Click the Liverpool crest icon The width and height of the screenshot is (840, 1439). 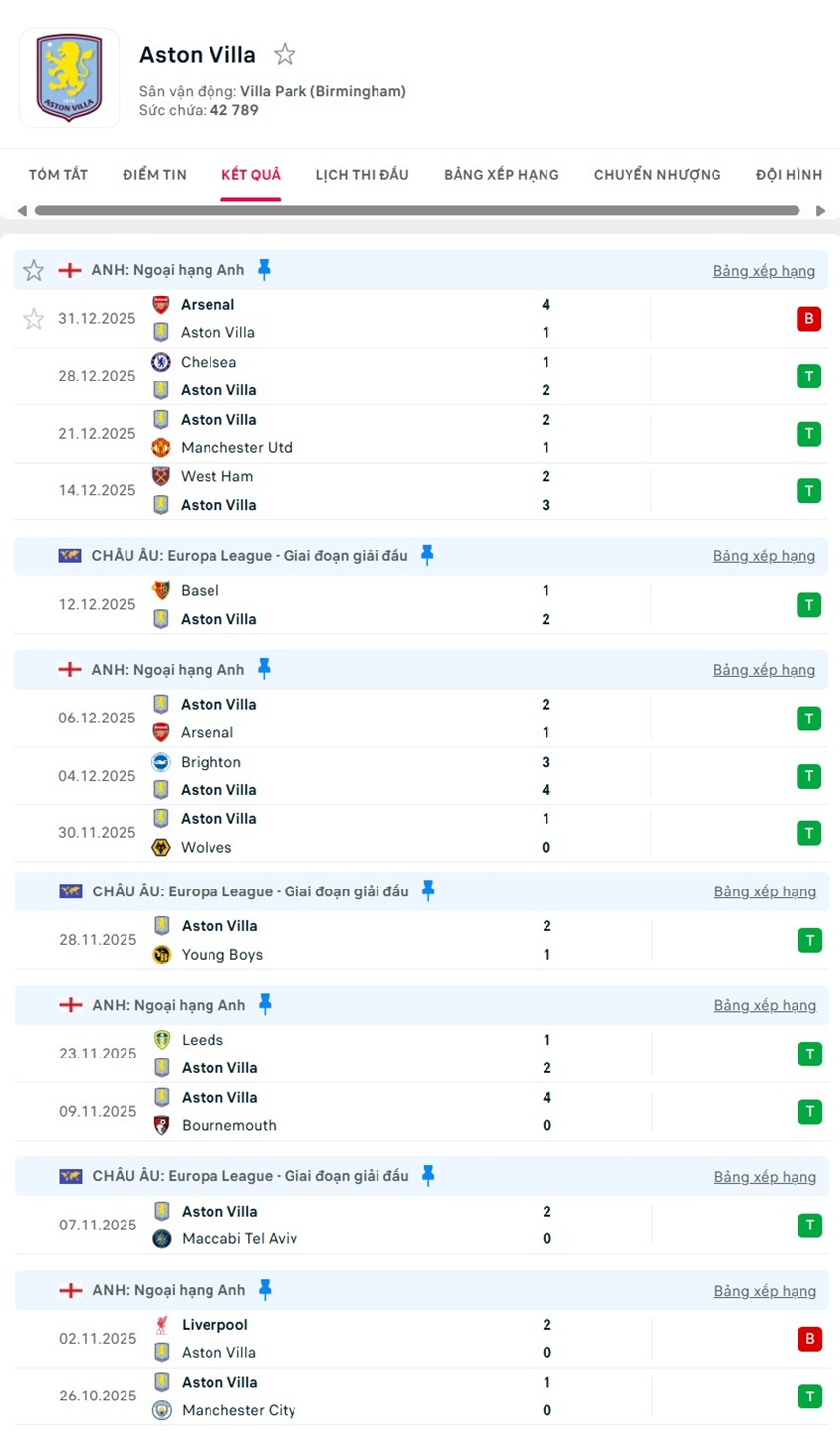(x=162, y=1325)
